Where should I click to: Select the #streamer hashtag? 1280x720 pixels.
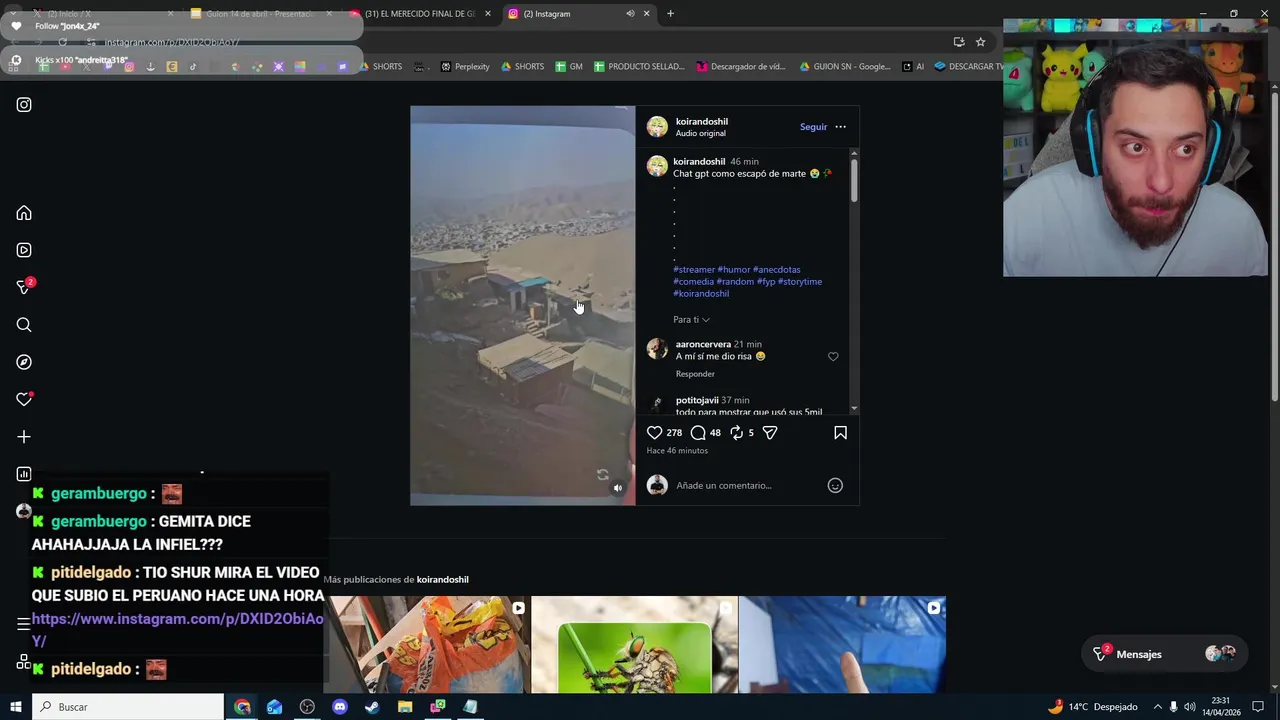[x=694, y=270]
